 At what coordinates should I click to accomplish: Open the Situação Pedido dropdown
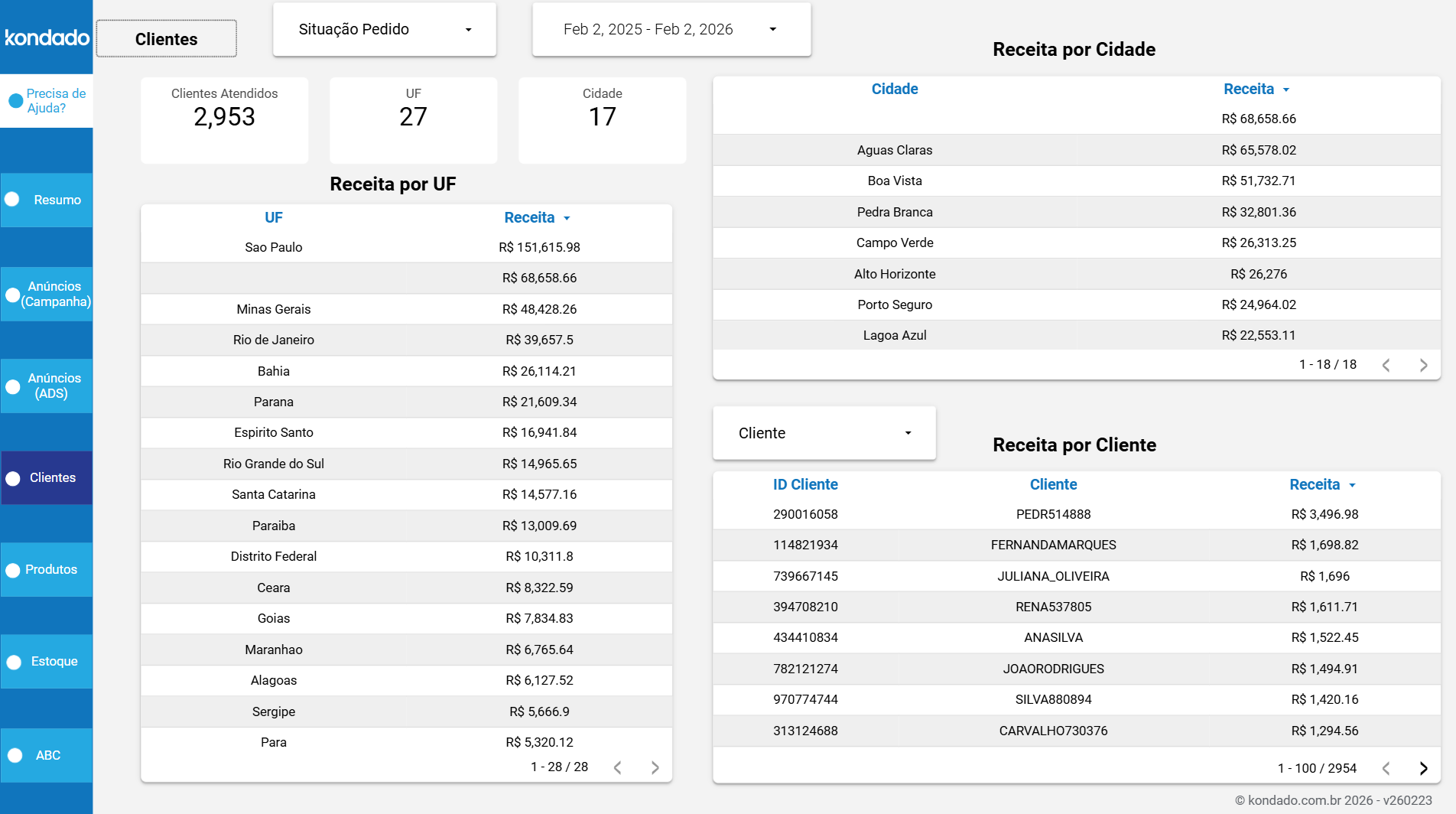(x=385, y=29)
